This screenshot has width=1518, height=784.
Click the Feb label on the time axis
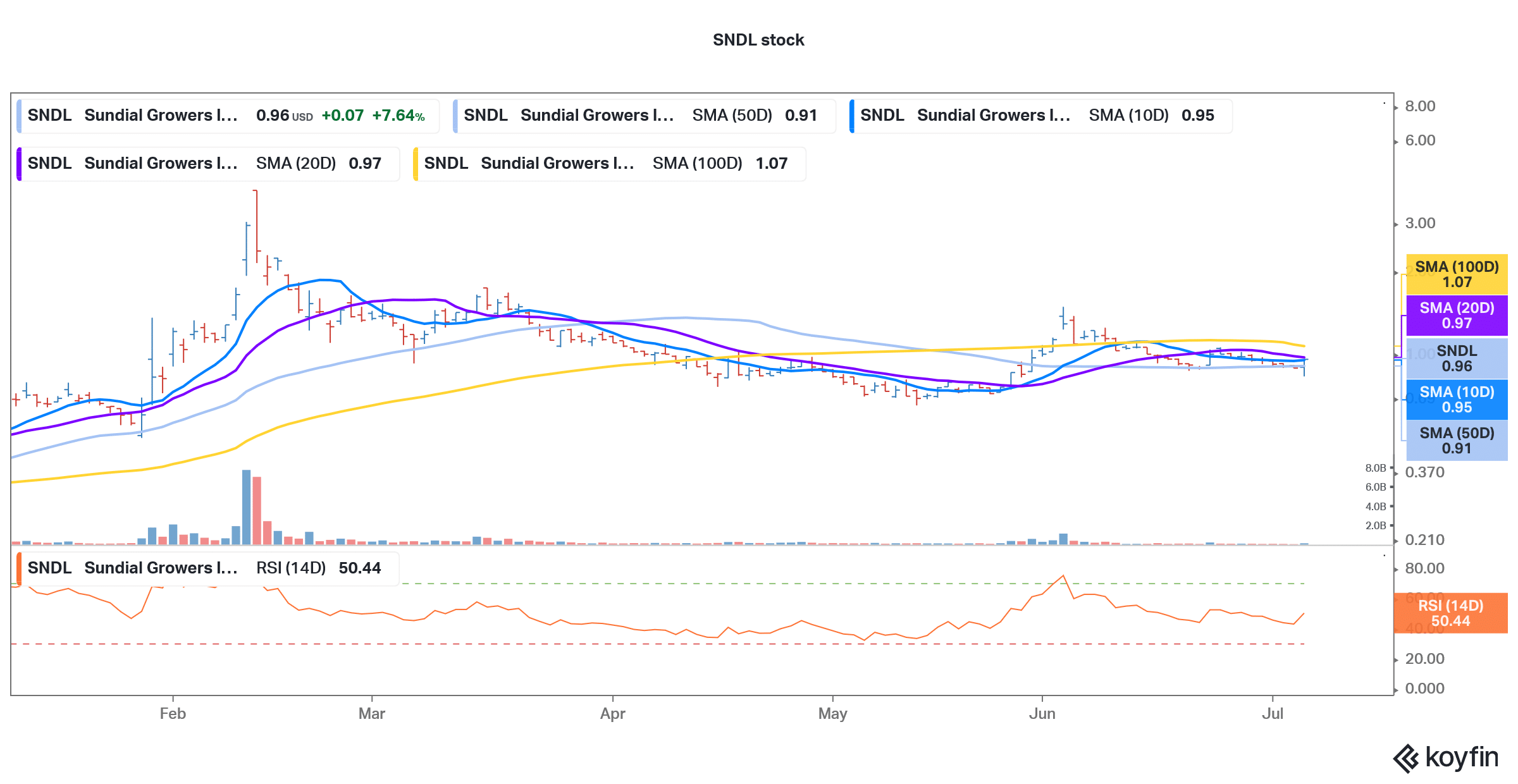[x=173, y=714]
